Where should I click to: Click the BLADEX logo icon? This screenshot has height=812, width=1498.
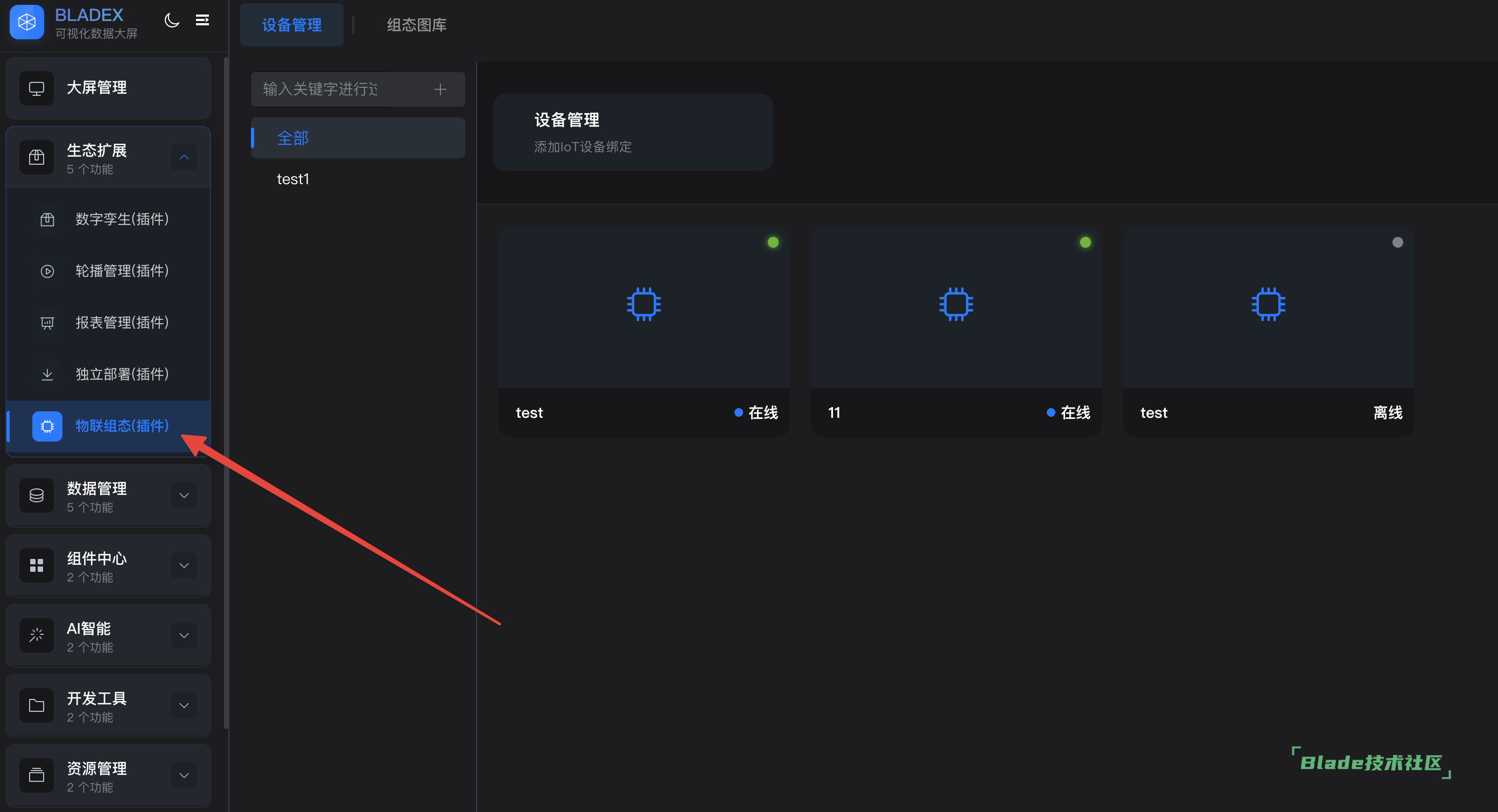click(27, 22)
